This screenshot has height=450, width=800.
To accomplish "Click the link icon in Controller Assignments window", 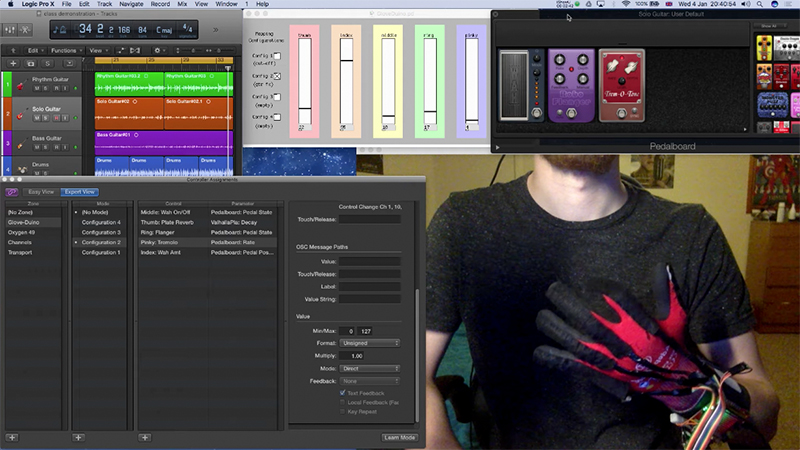I will coord(12,192).
